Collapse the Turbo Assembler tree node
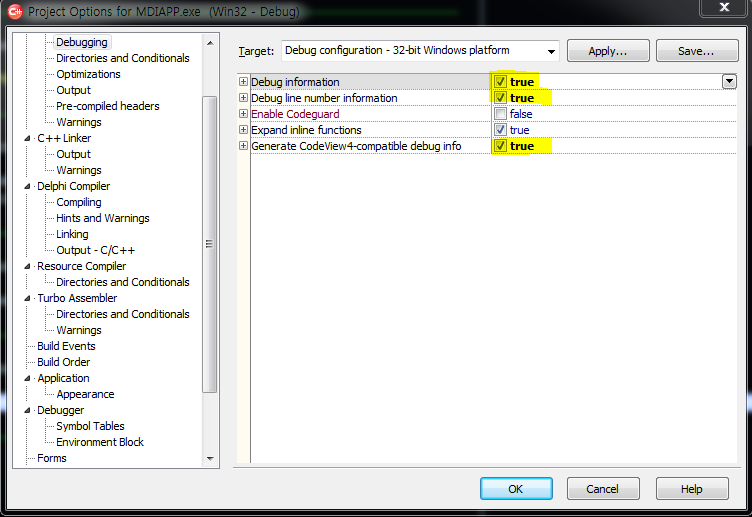This screenshot has width=752, height=517. [27, 298]
